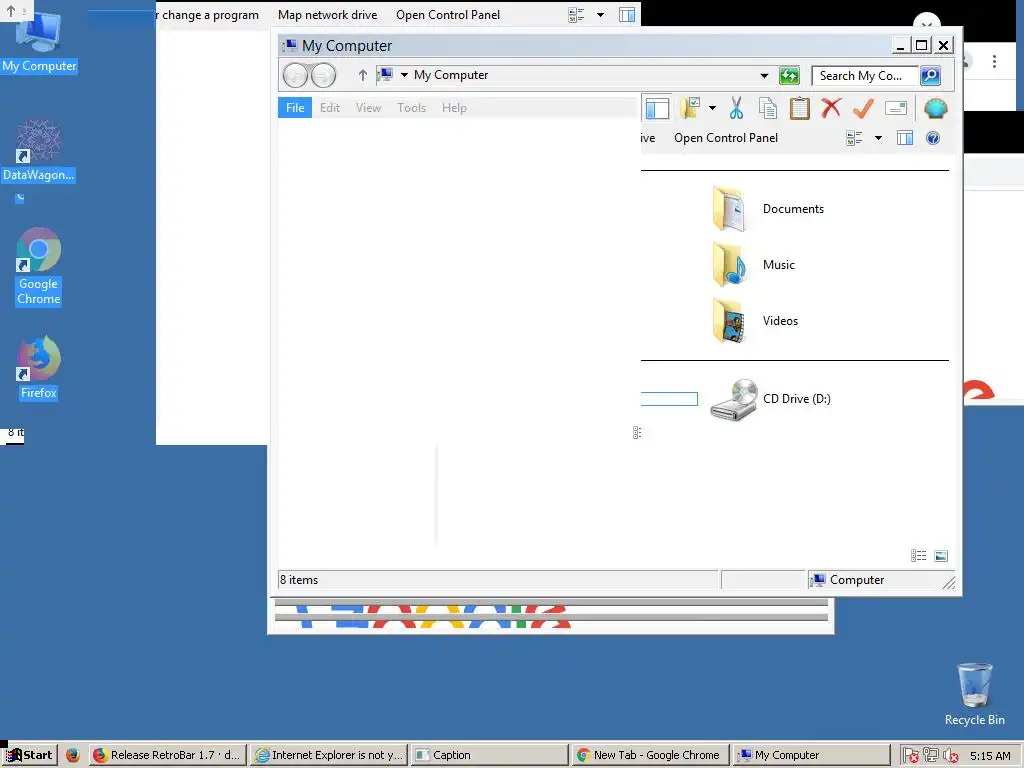Click the DataWagon desktop shortcut

(x=39, y=152)
